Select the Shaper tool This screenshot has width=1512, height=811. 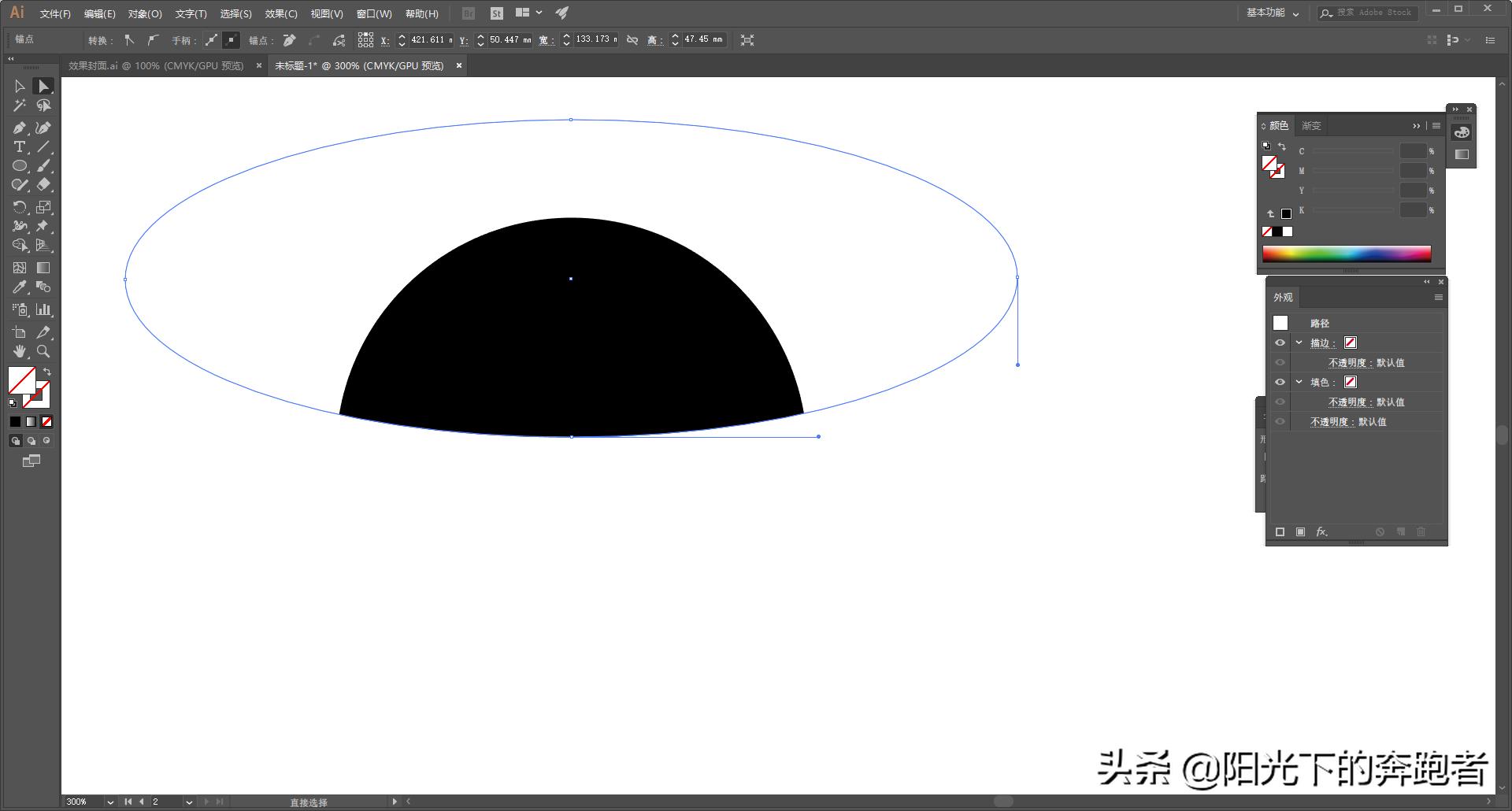click(20, 185)
